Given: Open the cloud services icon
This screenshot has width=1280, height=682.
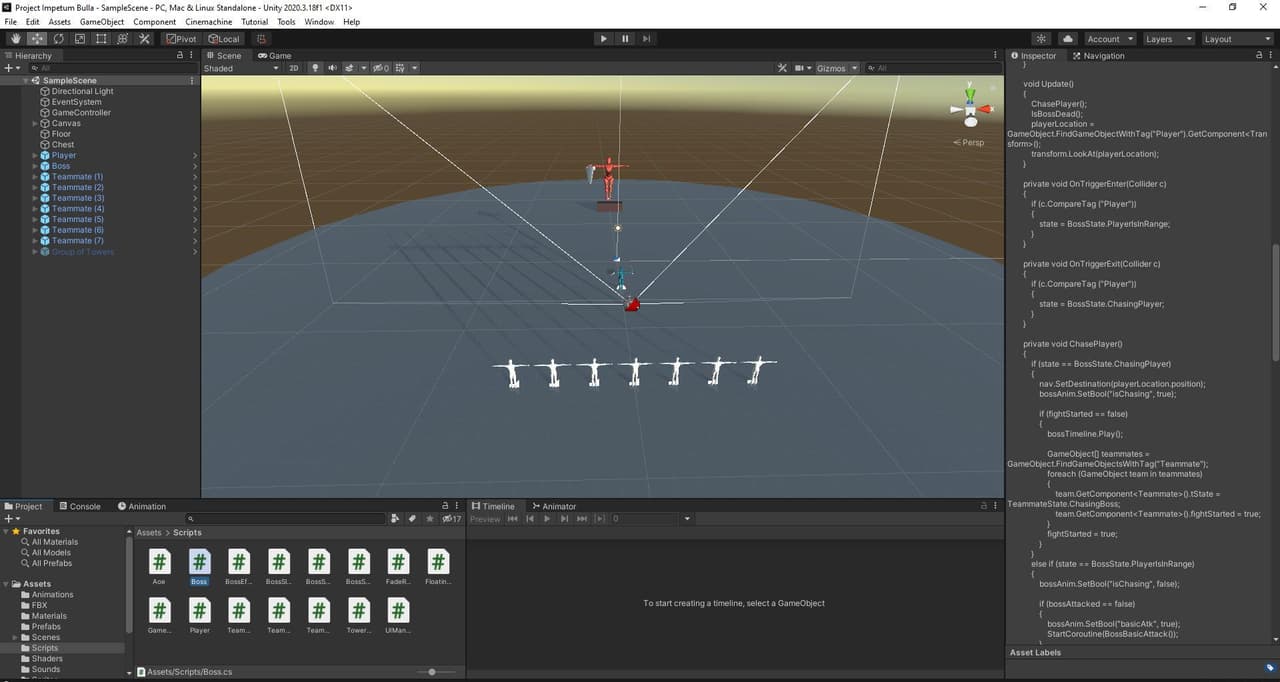Looking at the screenshot, I should click(1067, 39).
